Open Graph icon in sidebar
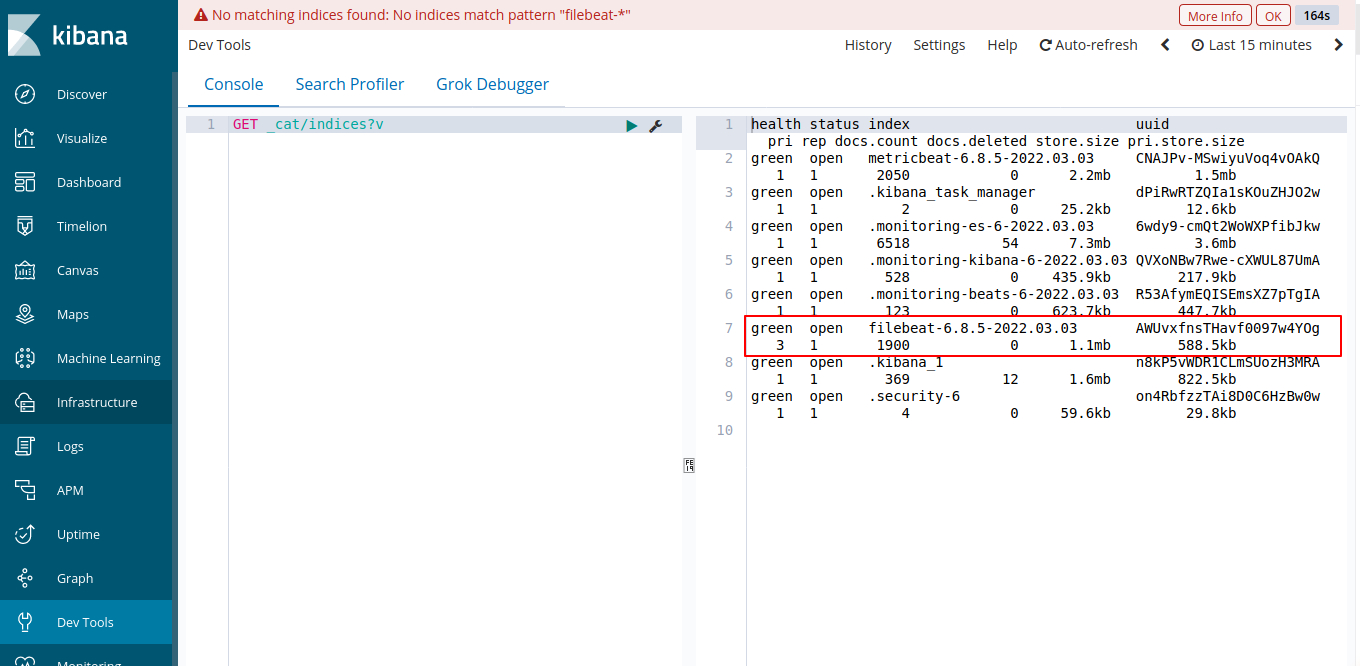1360x666 pixels. point(26,578)
